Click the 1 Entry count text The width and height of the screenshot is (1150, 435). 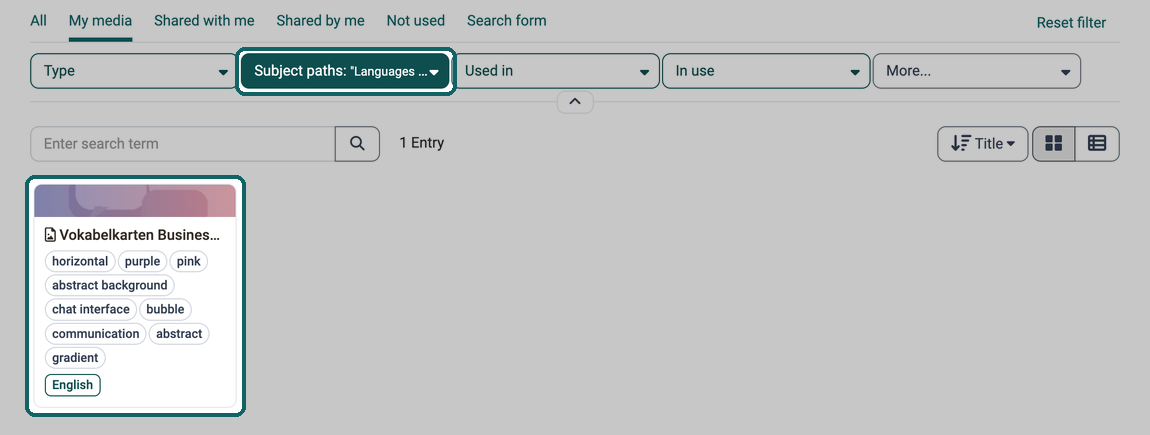click(422, 143)
